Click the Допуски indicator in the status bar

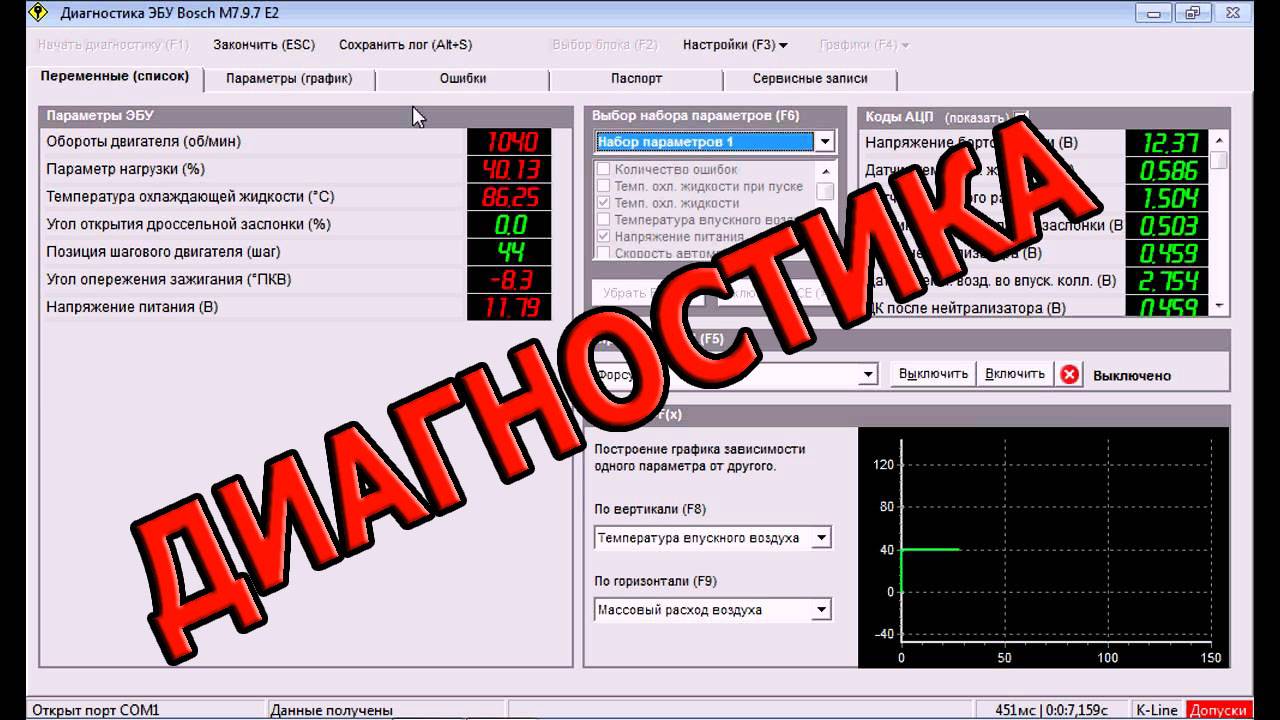[x=1219, y=710]
